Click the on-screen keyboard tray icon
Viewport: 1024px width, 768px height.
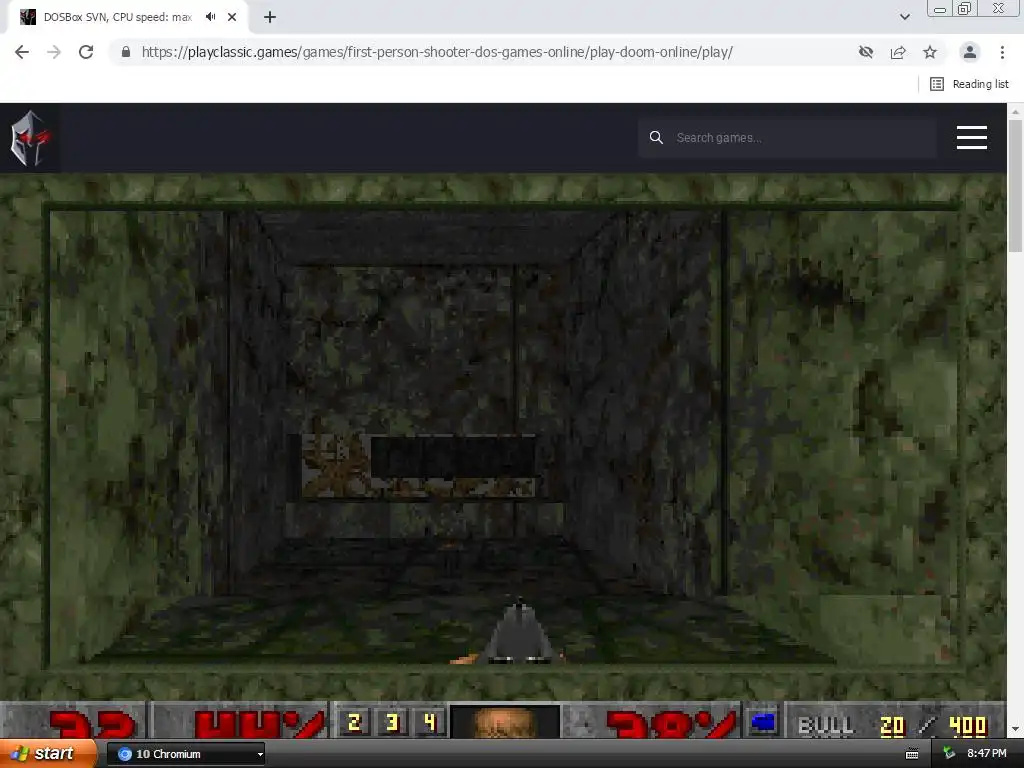(912, 754)
